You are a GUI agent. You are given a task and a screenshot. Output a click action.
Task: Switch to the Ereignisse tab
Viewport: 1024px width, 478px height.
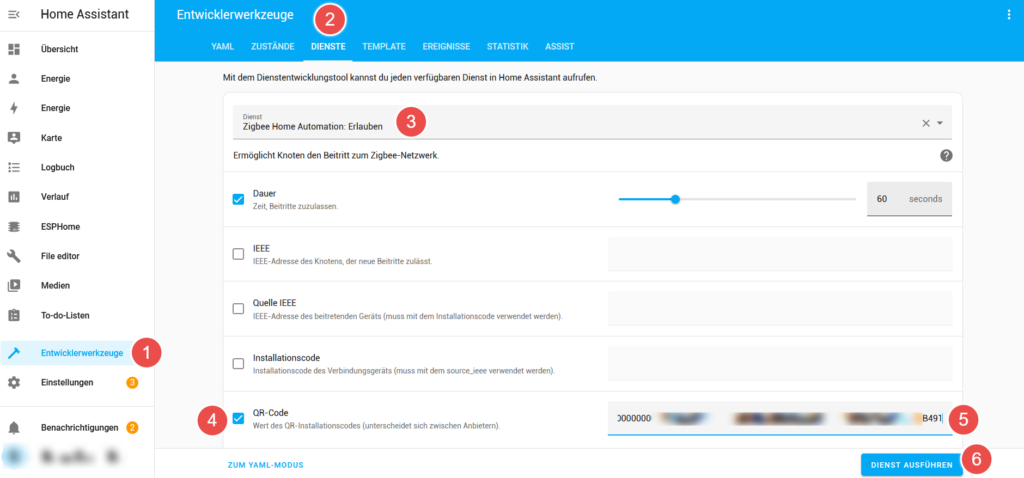446,46
